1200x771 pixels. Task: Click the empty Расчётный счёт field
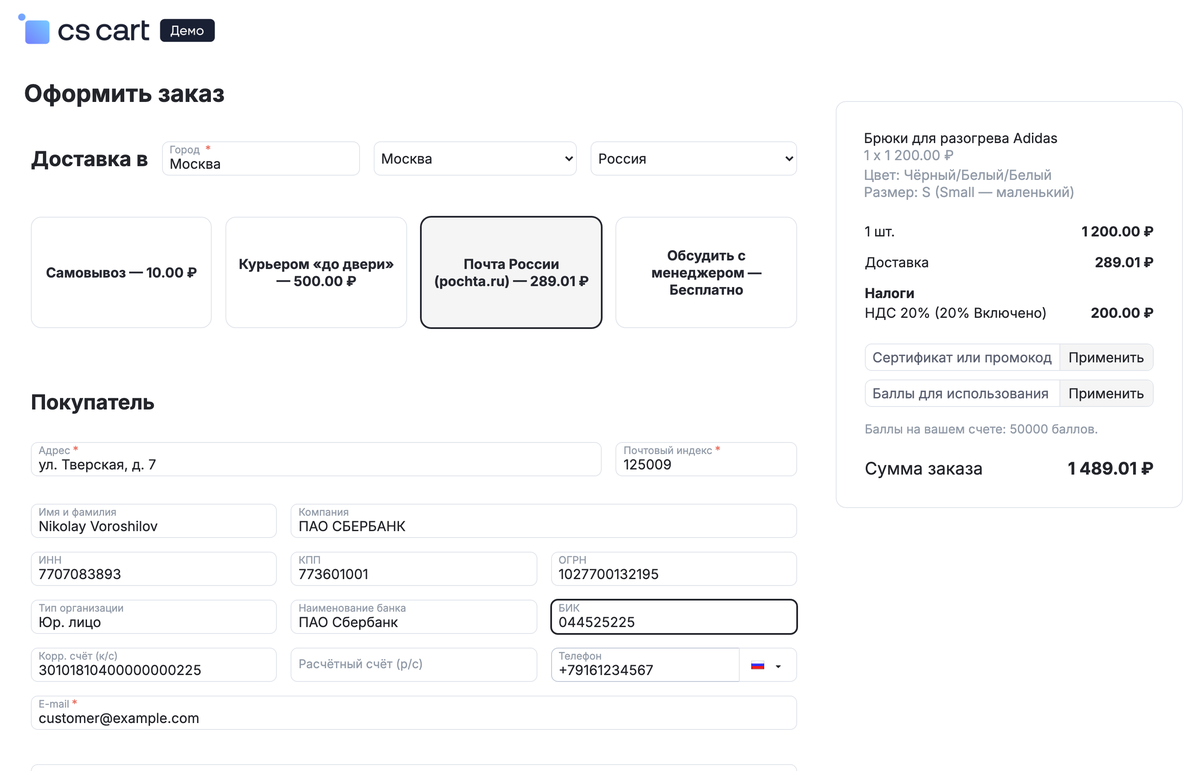tap(414, 665)
